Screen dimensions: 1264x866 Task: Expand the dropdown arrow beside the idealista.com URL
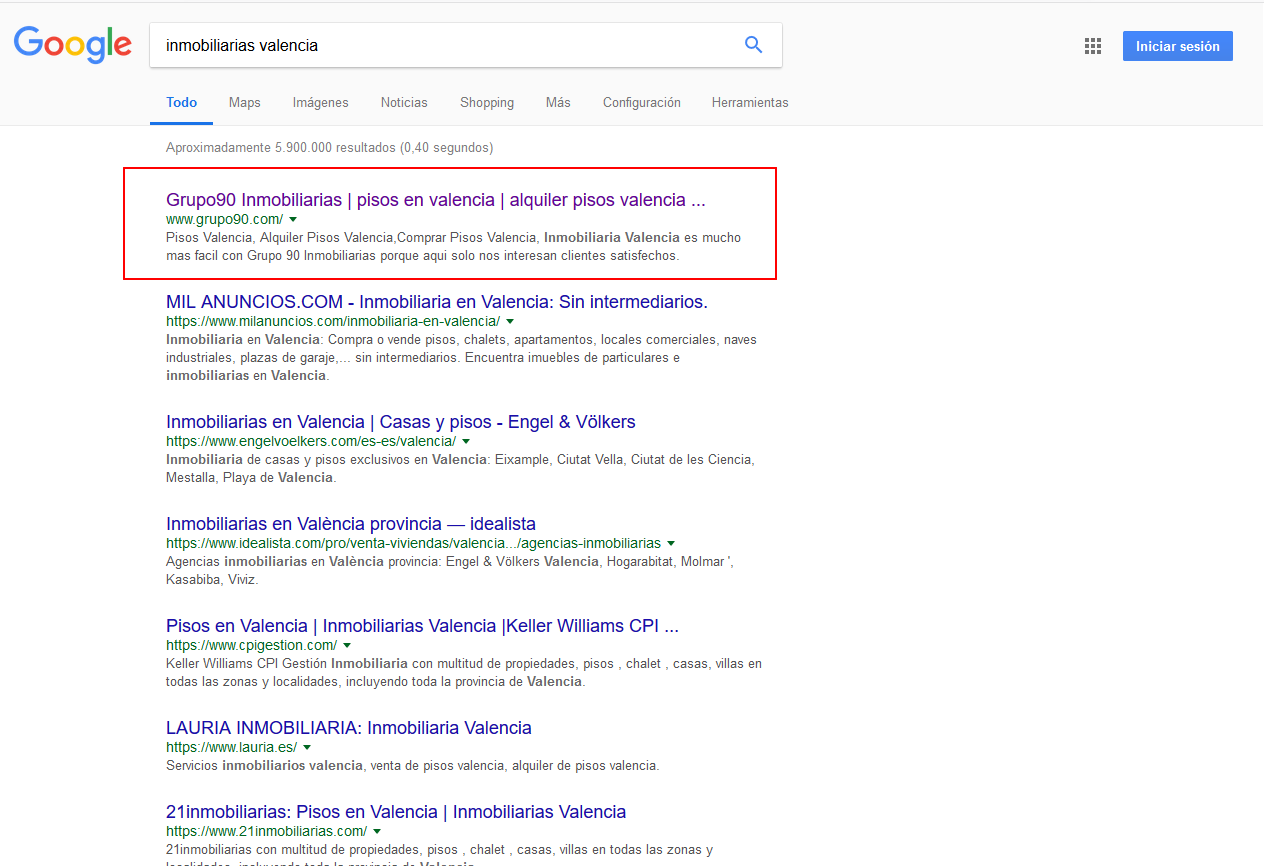click(671, 543)
